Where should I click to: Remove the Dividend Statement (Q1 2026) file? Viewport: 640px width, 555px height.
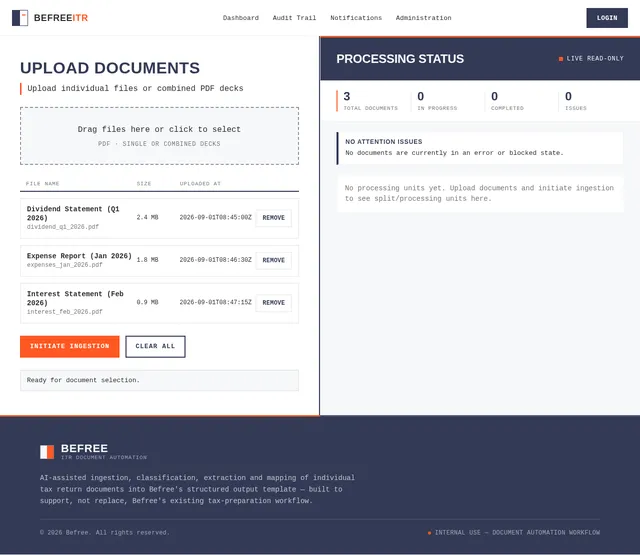(x=273, y=218)
